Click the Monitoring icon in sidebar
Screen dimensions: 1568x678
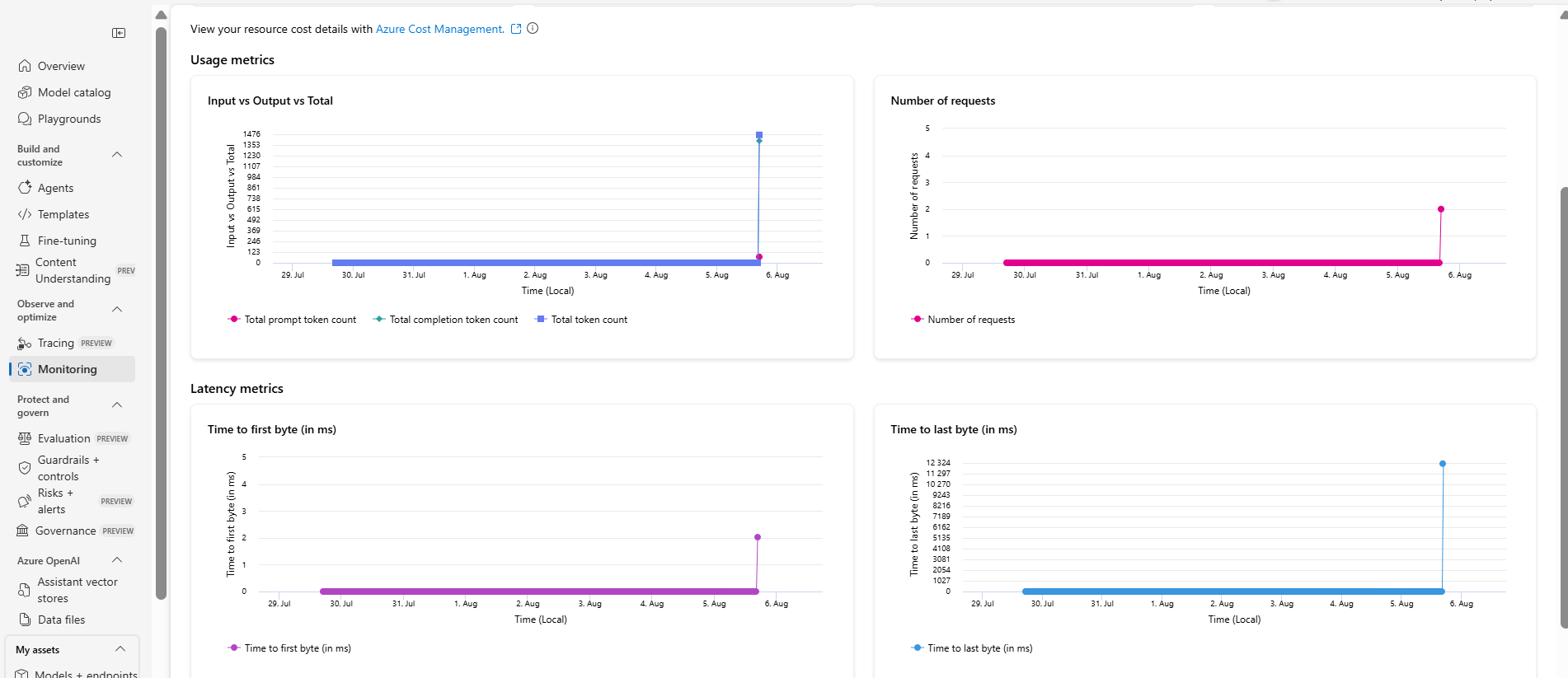(x=25, y=369)
